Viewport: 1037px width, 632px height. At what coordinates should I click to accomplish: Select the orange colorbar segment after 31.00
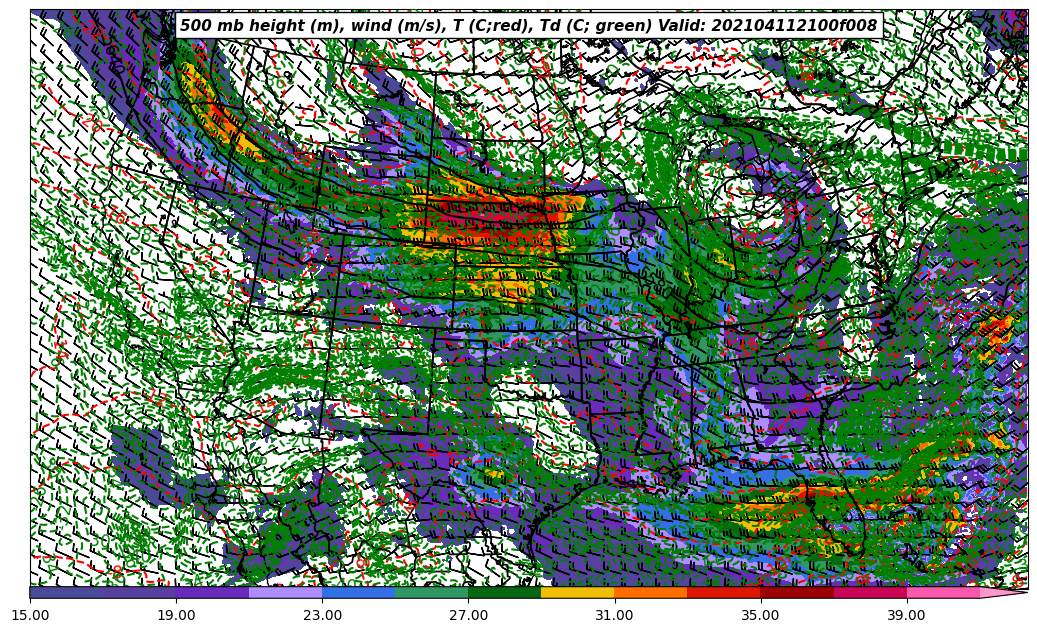click(650, 593)
